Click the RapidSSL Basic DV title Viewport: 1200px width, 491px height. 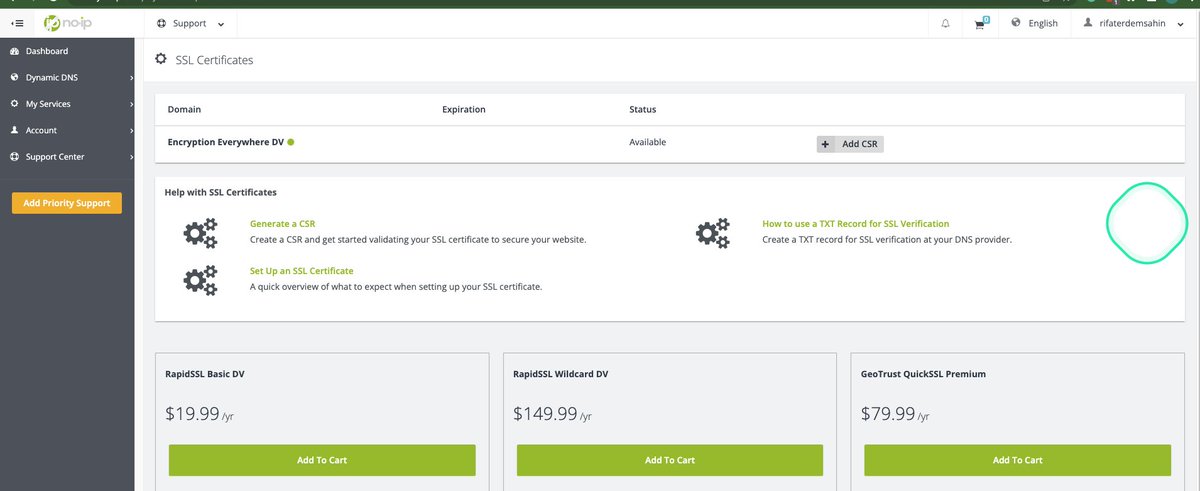(205, 374)
